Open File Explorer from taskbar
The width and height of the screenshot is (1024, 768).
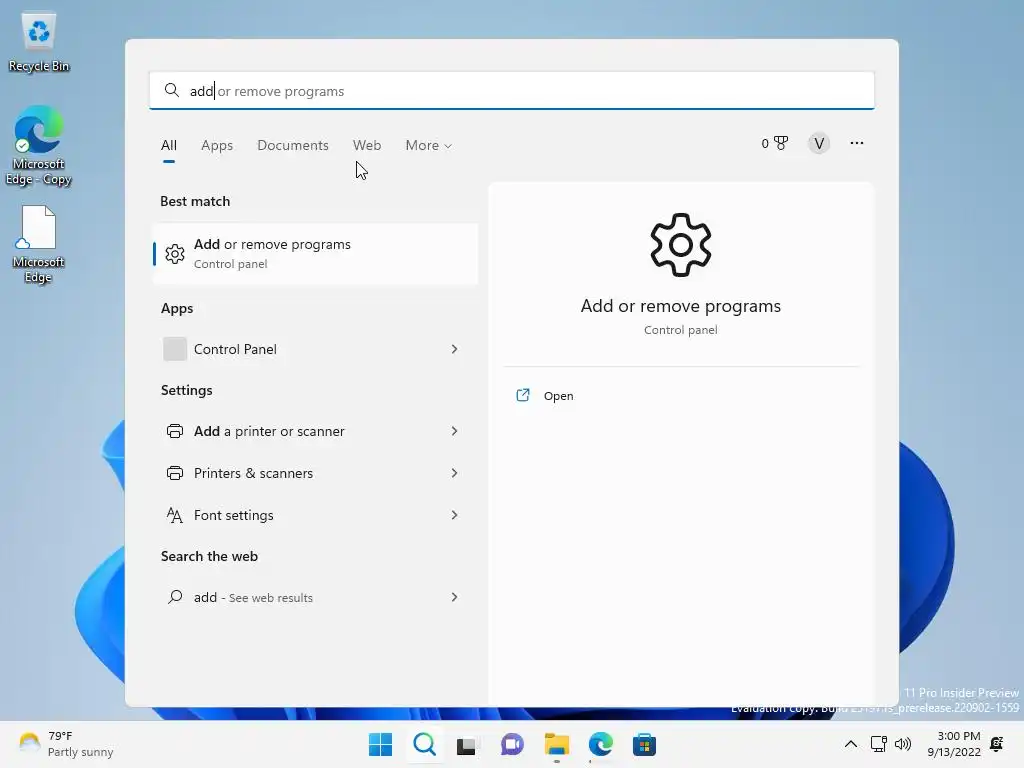point(556,744)
